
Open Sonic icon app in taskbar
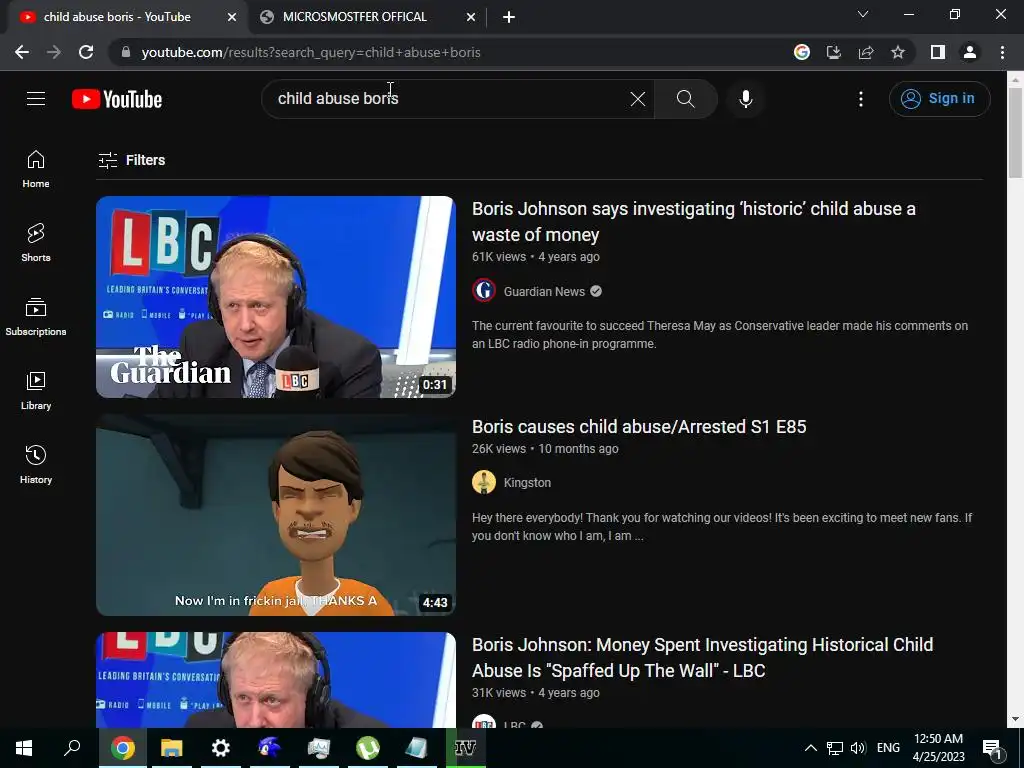[270, 748]
